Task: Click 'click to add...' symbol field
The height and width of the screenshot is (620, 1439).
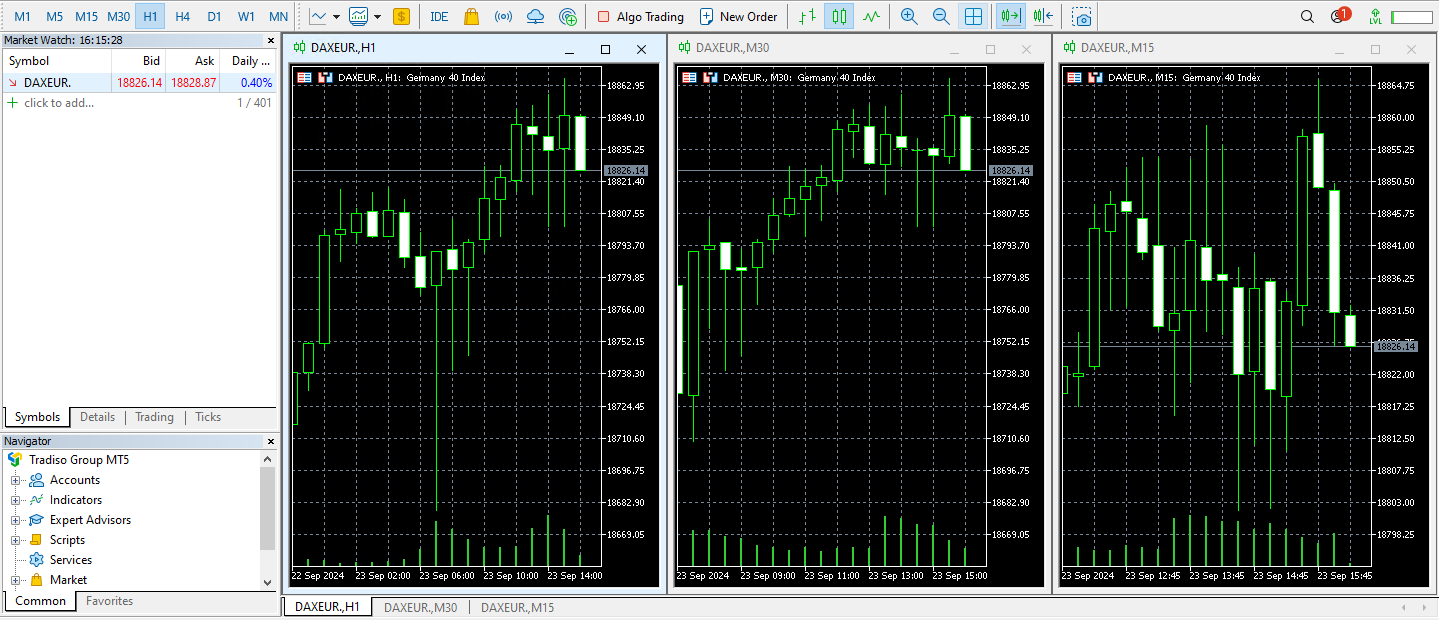Action: 59,102
